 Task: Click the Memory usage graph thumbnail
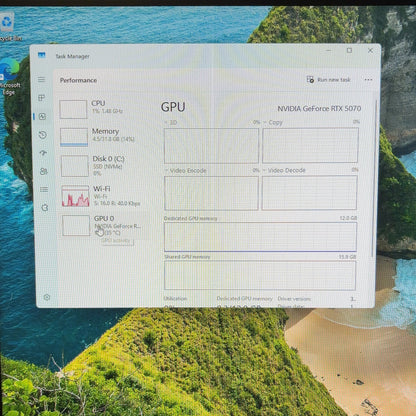74,137
